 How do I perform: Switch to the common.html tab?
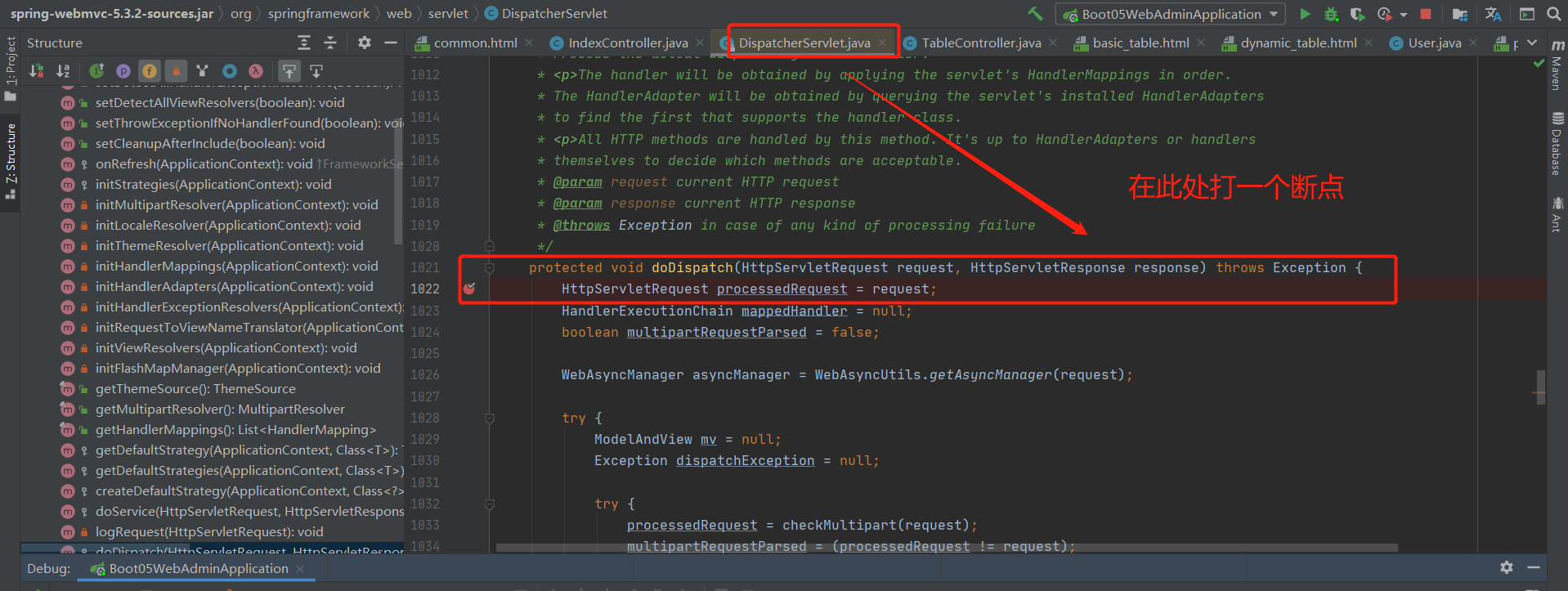pos(474,43)
